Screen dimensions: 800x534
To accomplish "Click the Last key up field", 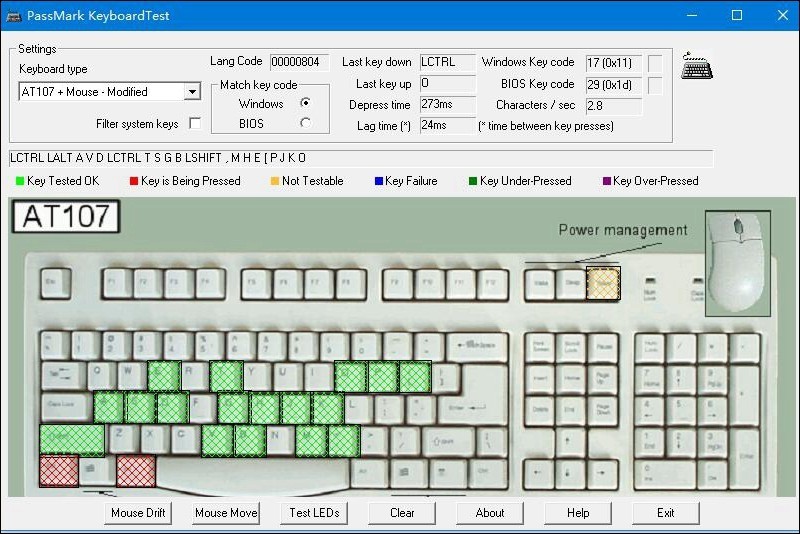I will (447, 84).
